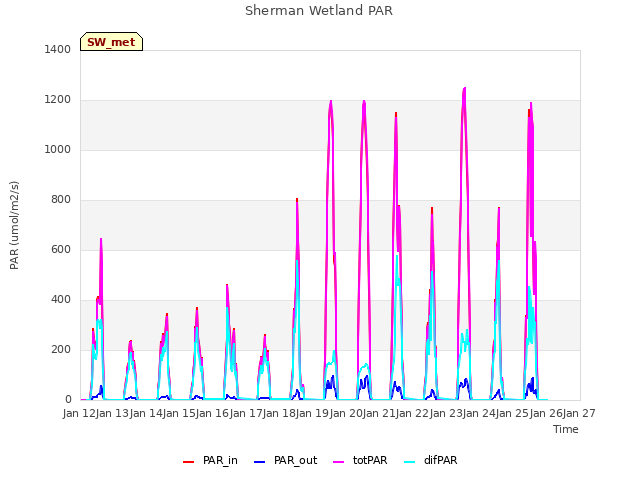Click the Jan 15 x-axis tick label

[x=179, y=413]
